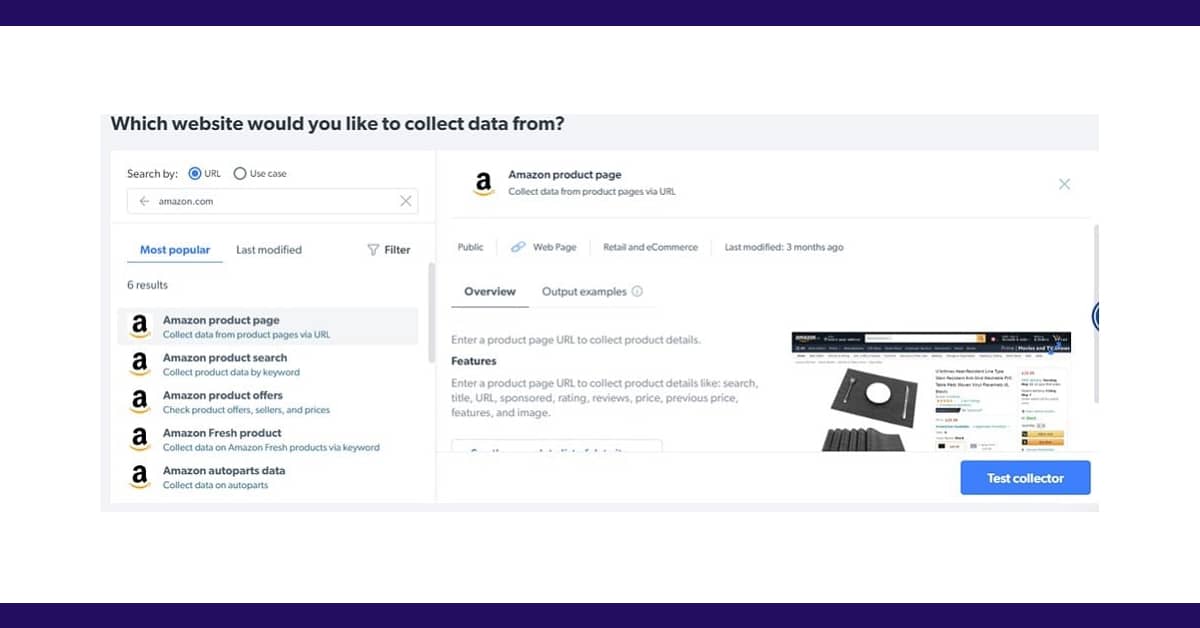Switch to the Last modified tab
The width and height of the screenshot is (1200, 628).
click(x=269, y=250)
